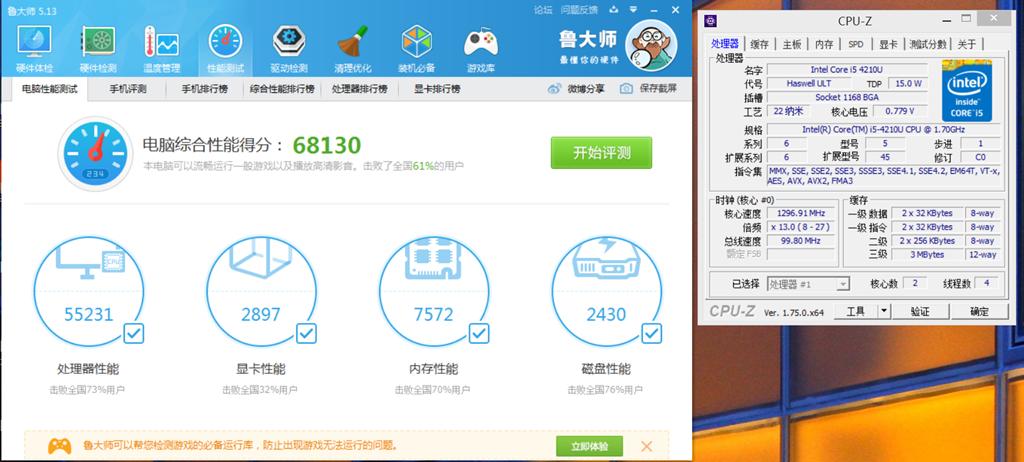Click the 验证 button in CPU-Z
The width and height of the screenshot is (1024, 462).
920,312
